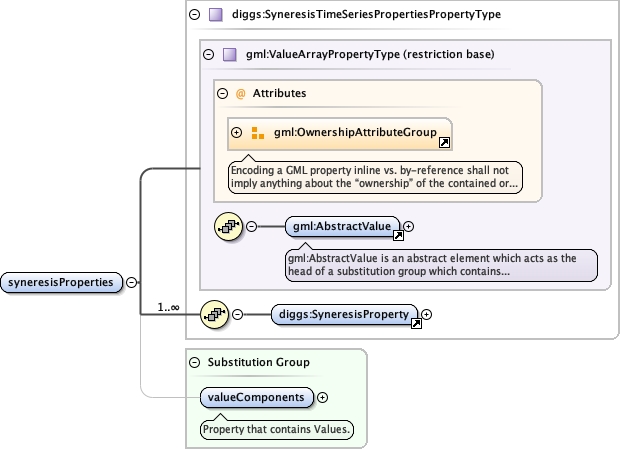The image size is (621, 450).
Task: Click the purple type icon beside diggs:SyneresisTimeSeriesPropertiesPropertyType
Action: click(x=215, y=15)
